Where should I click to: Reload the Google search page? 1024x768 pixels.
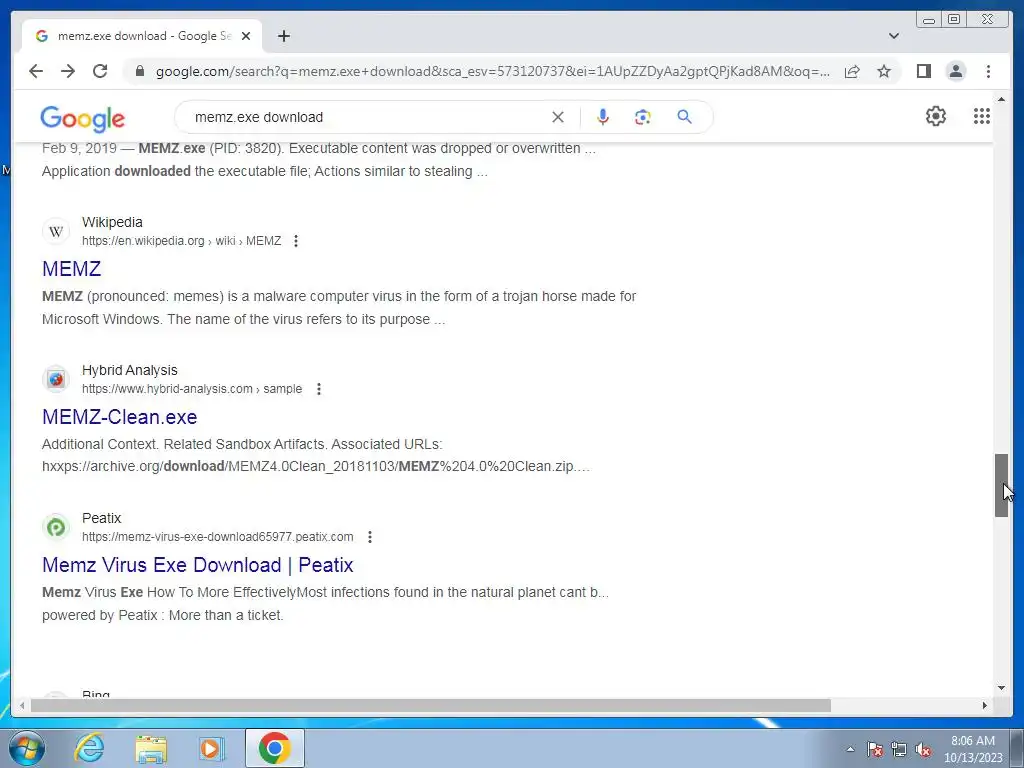tap(100, 71)
